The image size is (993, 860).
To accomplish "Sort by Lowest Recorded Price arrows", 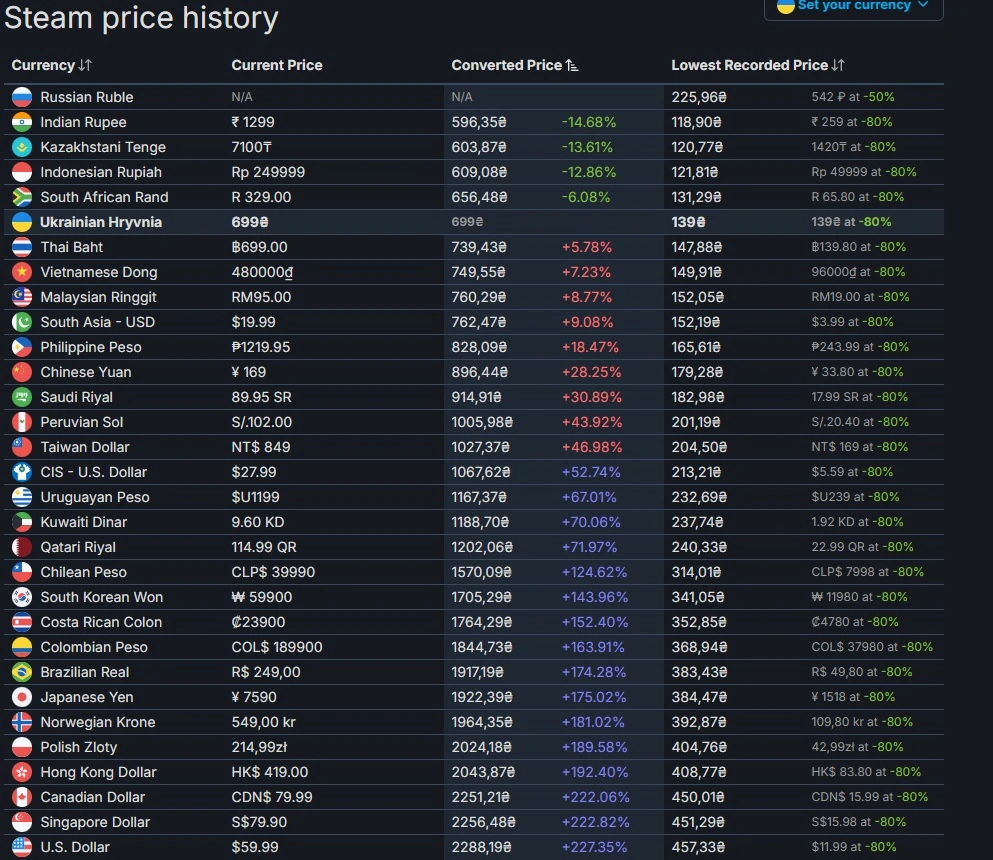I will 838,65.
